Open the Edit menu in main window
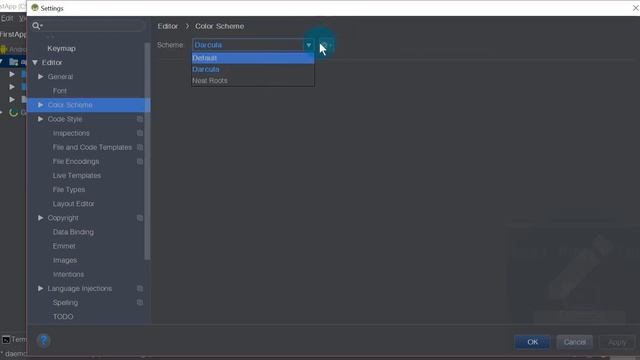 [x=7, y=19]
